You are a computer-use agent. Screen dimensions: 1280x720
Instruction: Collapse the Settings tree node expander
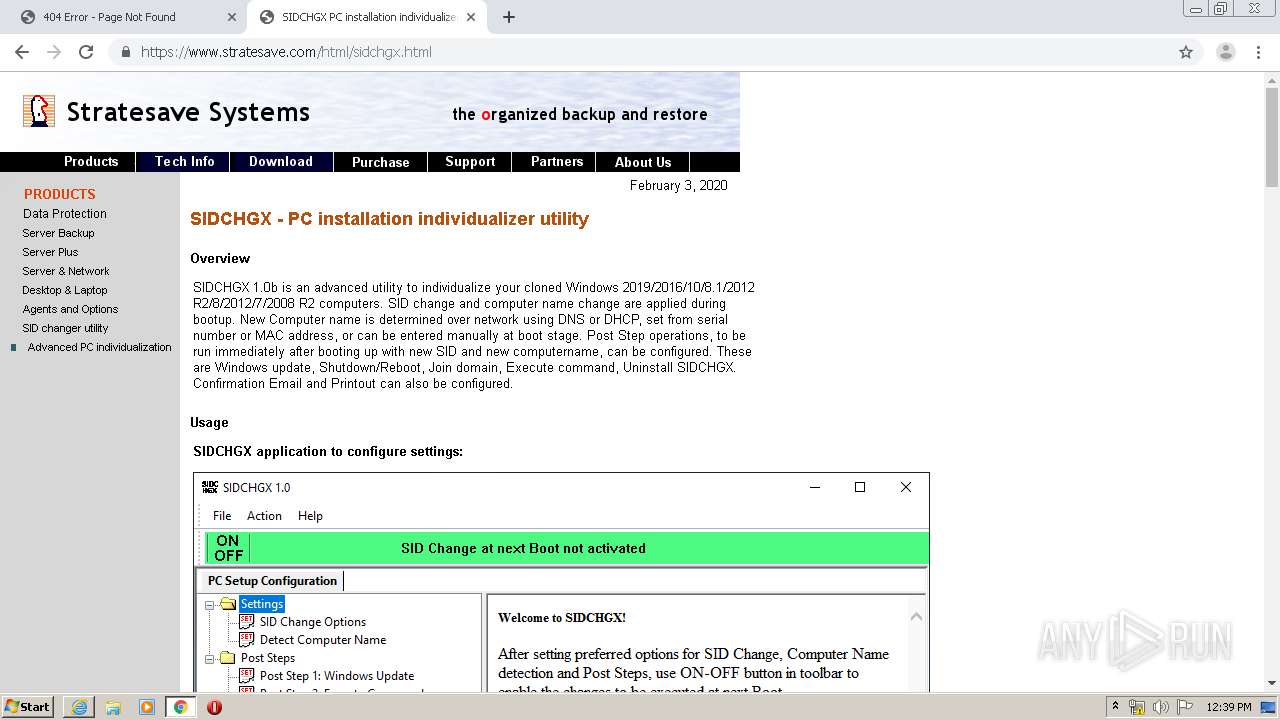tap(210, 604)
